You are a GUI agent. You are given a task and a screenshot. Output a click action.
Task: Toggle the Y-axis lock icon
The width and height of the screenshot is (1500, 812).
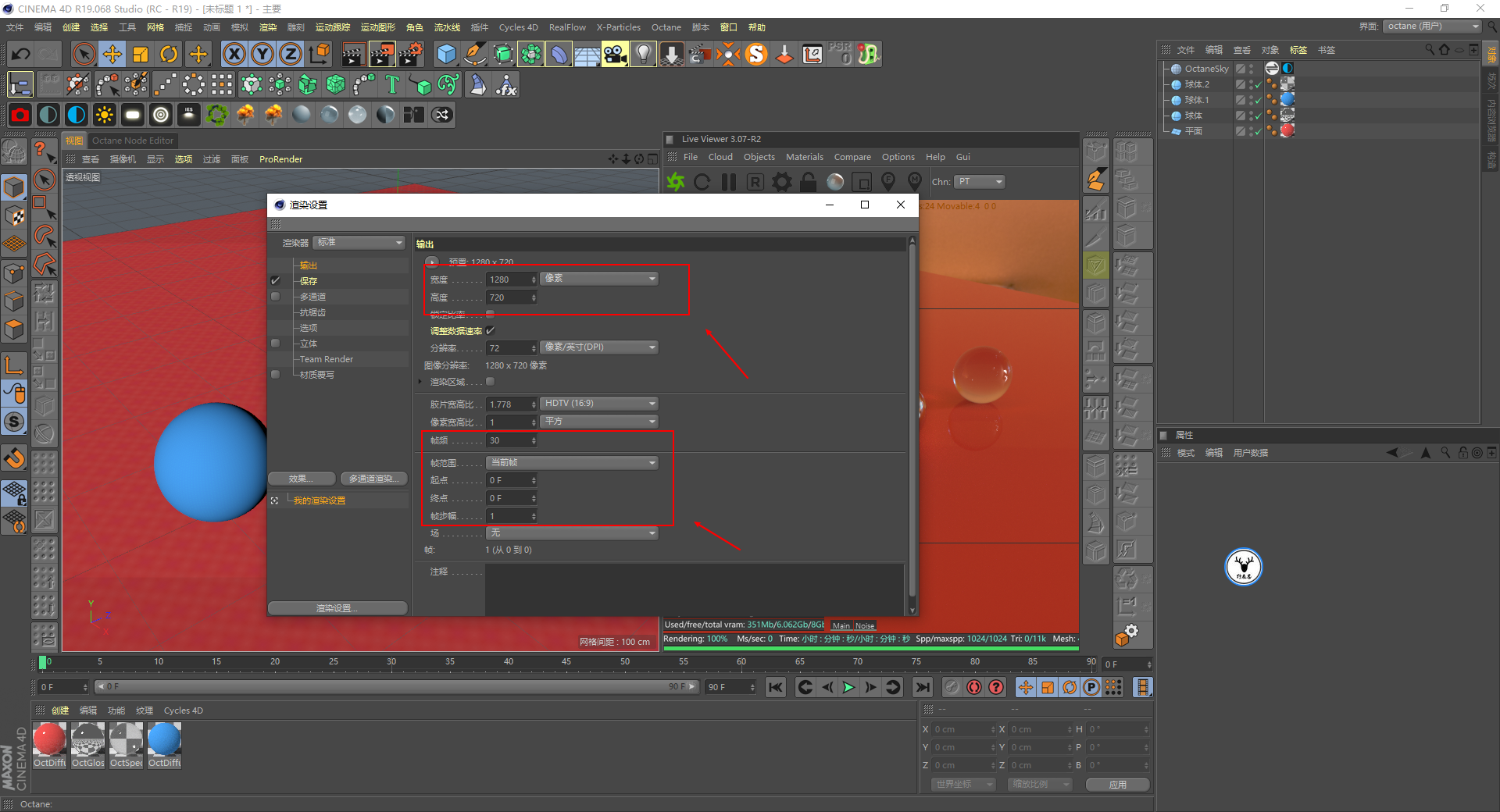(262, 54)
